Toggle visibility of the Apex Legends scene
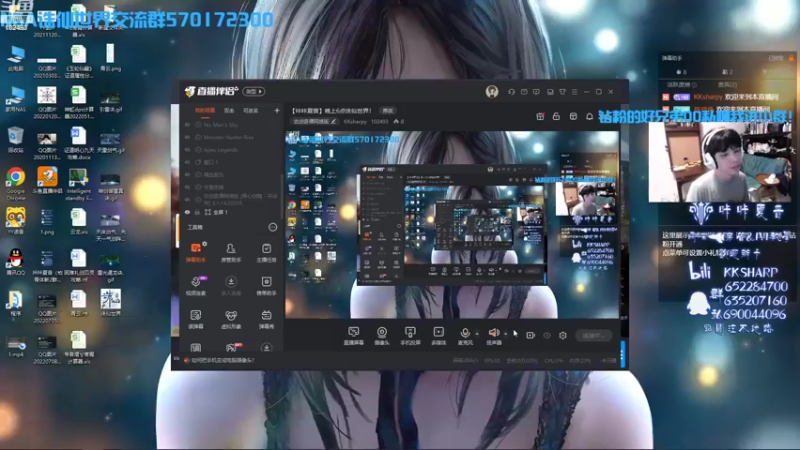This screenshot has height=450, width=800. pyautogui.click(x=187, y=150)
